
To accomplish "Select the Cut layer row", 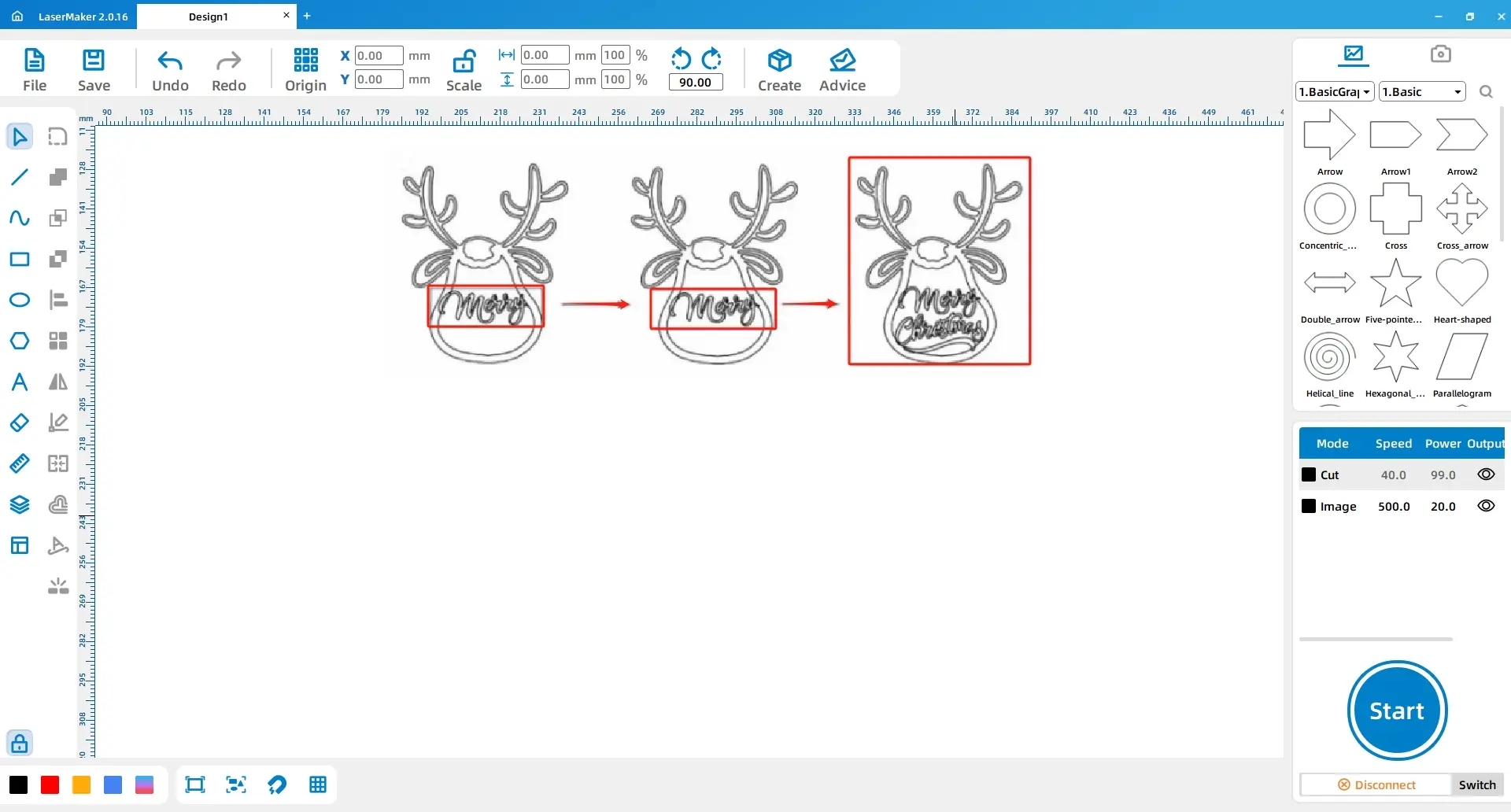I will pyautogui.click(x=1402, y=474).
